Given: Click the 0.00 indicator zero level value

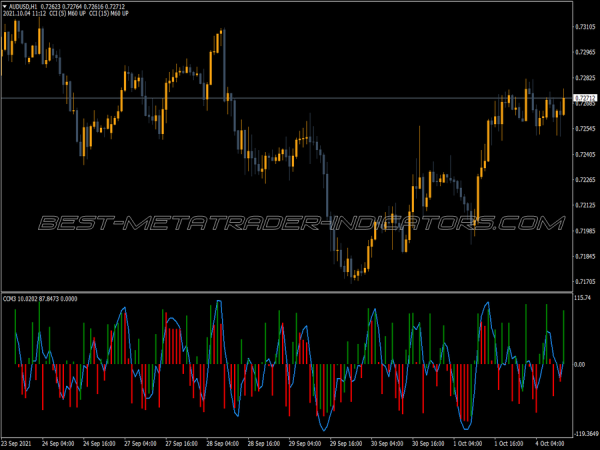Looking at the screenshot, I should [580, 365].
